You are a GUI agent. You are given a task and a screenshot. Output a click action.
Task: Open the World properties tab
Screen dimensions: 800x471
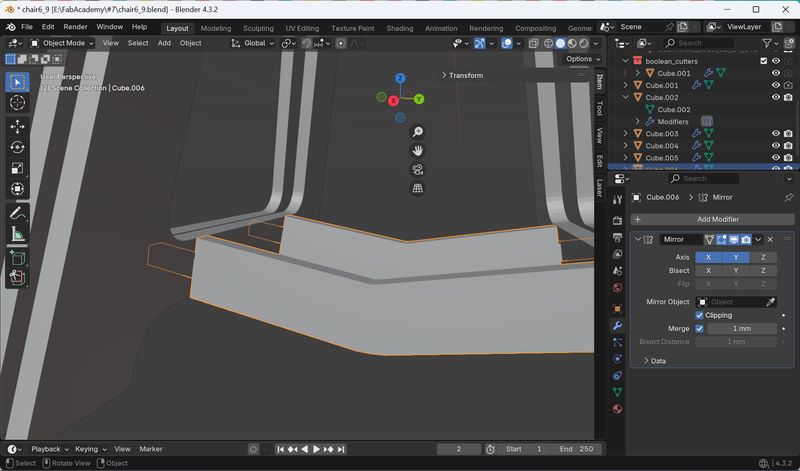[617, 288]
